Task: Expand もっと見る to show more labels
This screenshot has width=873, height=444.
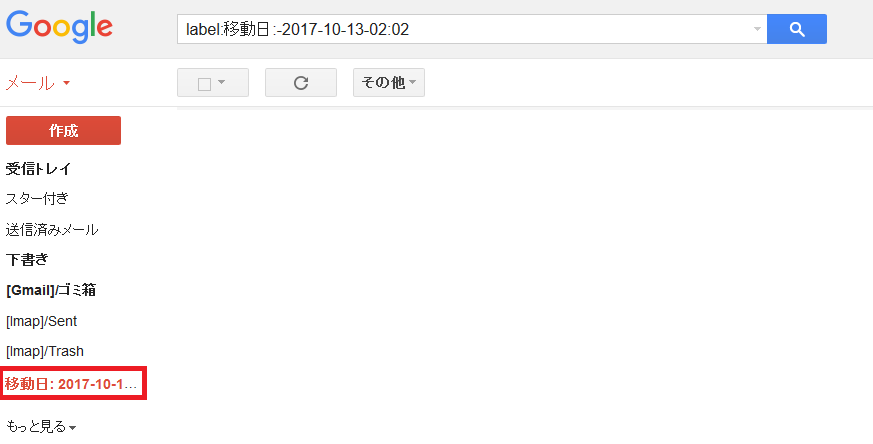Action: (x=41, y=427)
